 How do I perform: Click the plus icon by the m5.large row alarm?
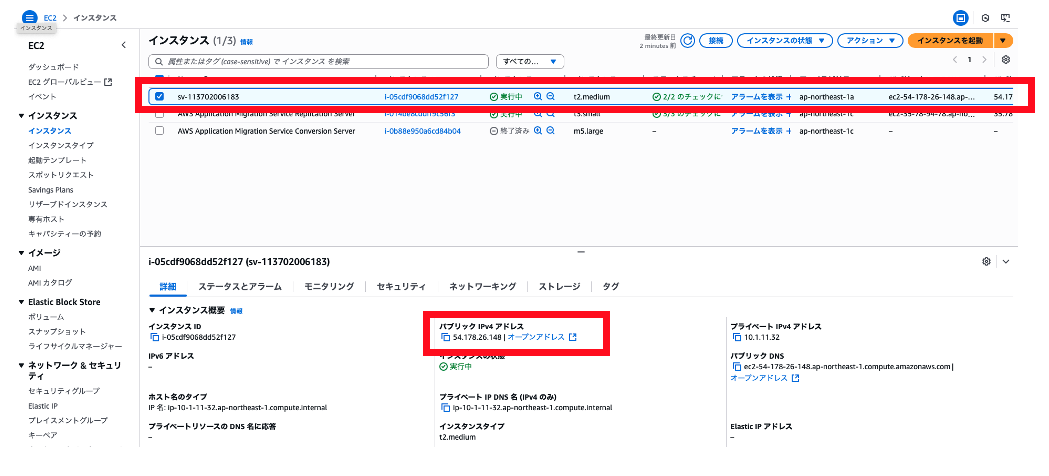[x=789, y=131]
